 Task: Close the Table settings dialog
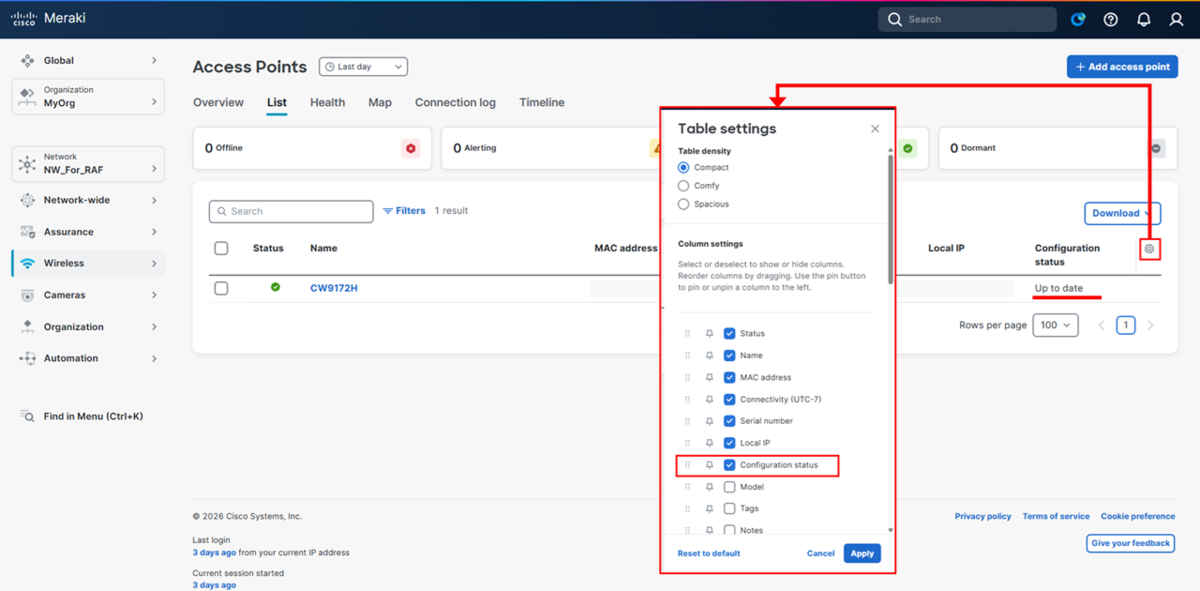pos(875,129)
